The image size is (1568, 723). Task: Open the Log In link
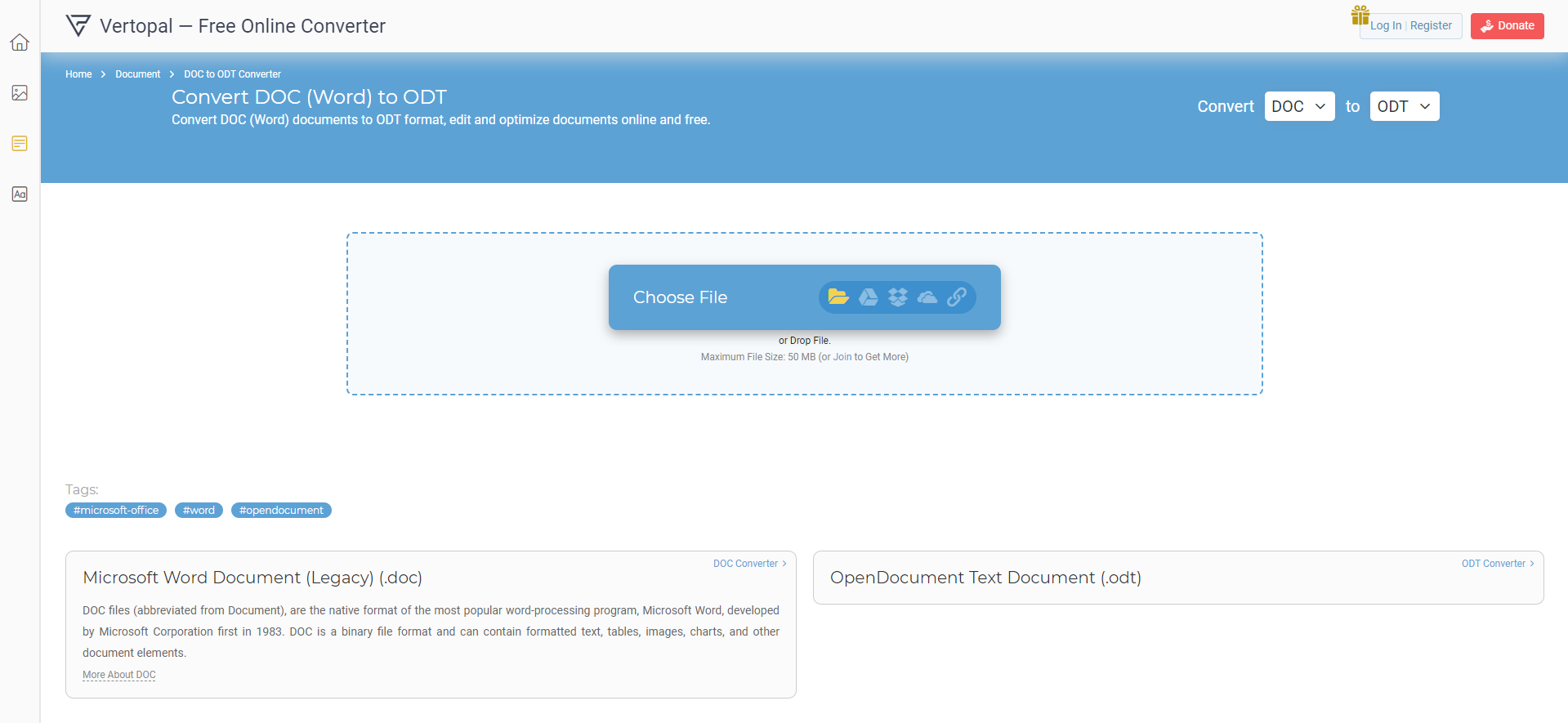click(1386, 26)
